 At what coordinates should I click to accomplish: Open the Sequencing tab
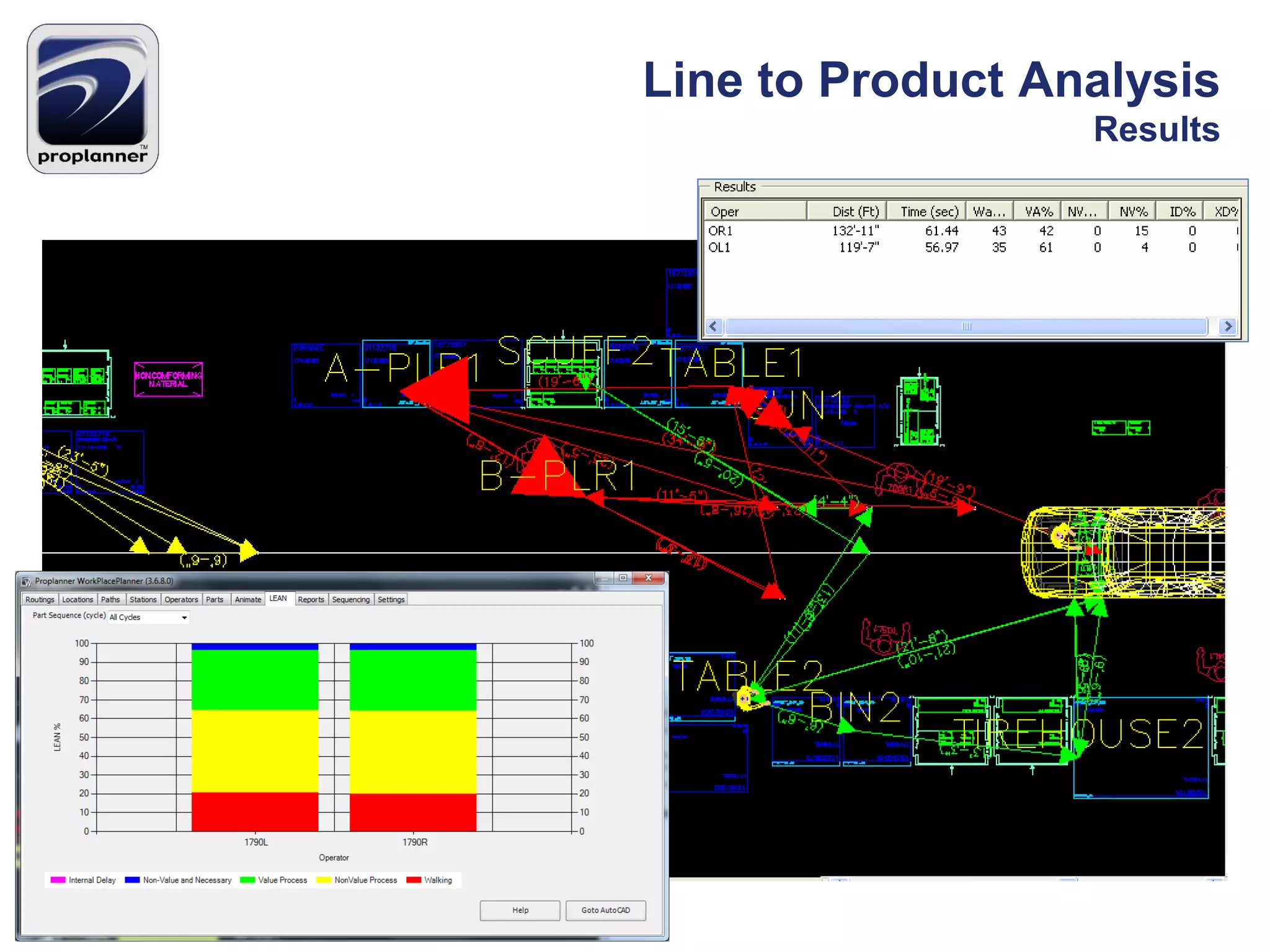point(350,599)
